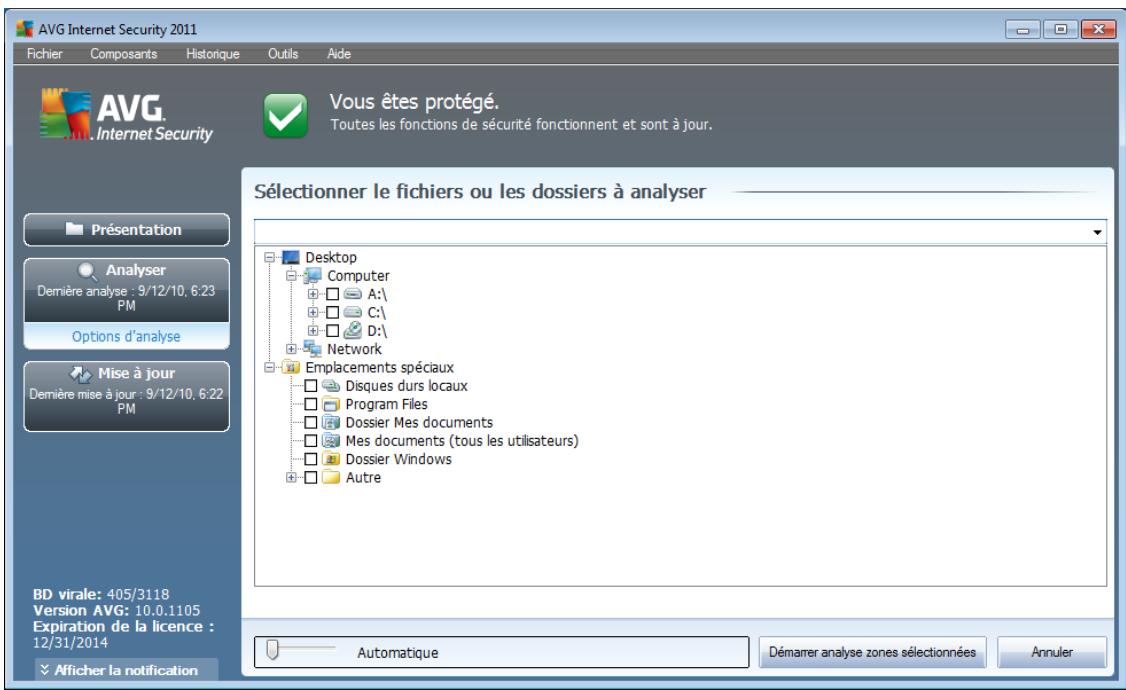Check Mes documents (tous les utilisateurs) checkbox
Viewport: 1126px width, 690px height.
tap(311, 441)
